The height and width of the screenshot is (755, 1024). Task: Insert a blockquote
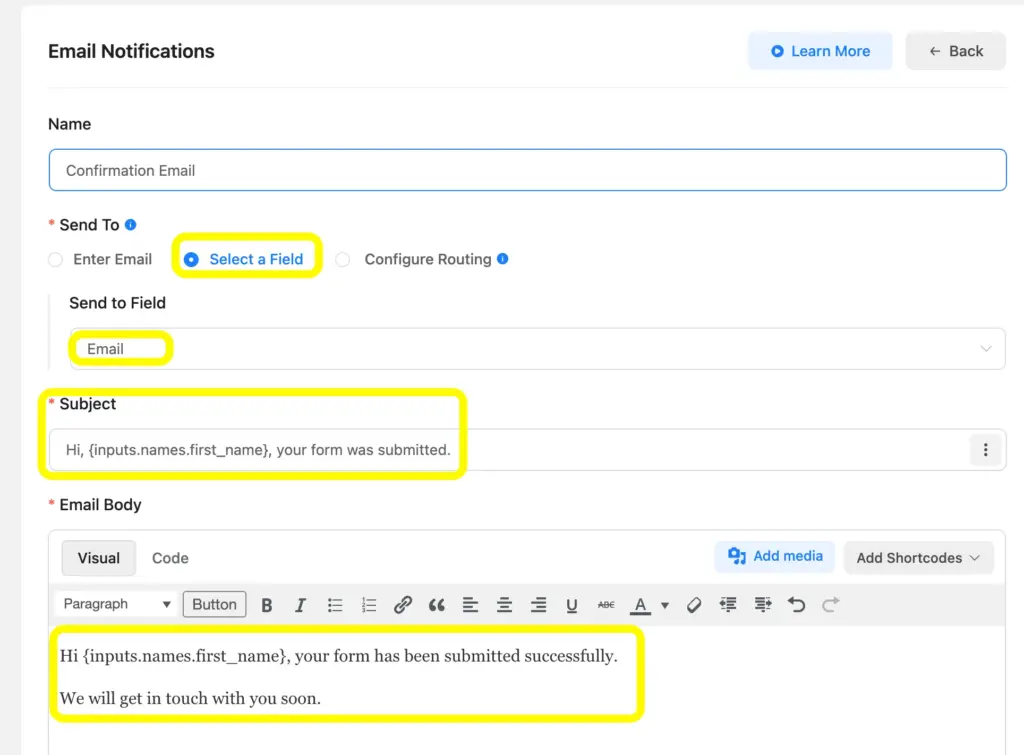[437, 604]
